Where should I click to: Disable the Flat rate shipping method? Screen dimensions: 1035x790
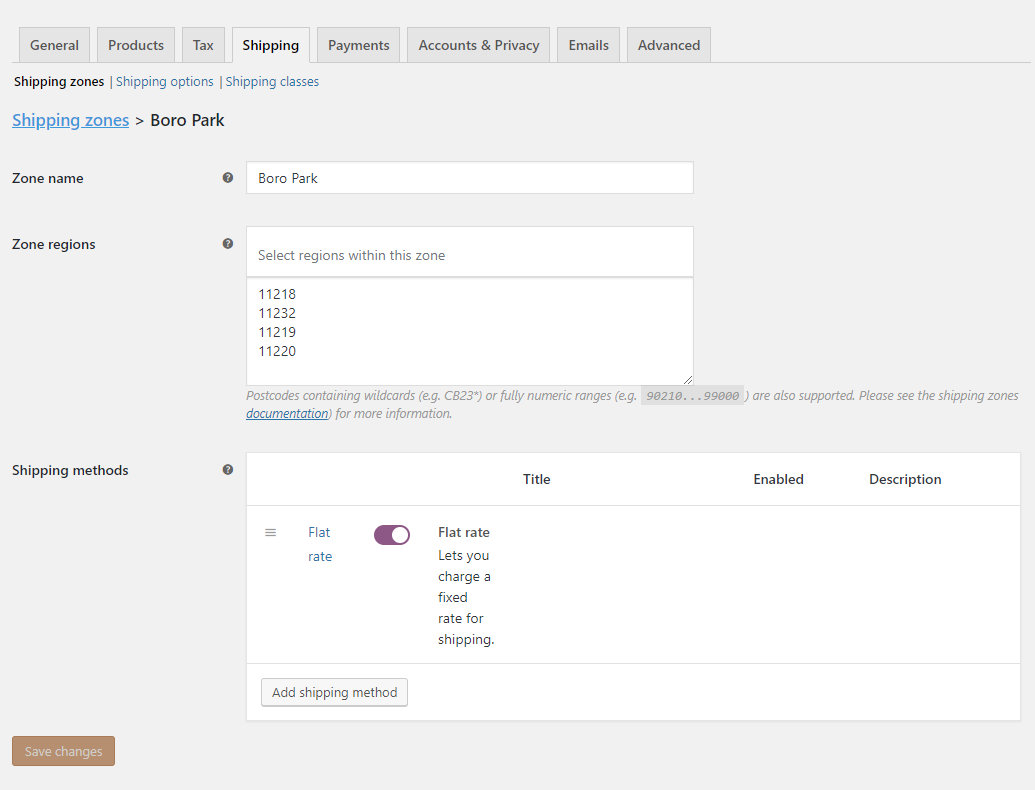(x=391, y=534)
